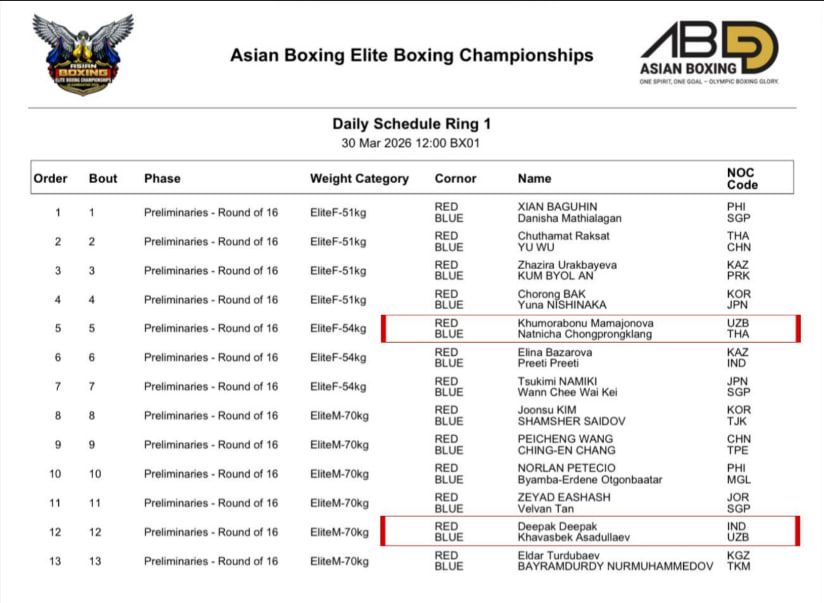
Task: Select the Daily Schedule Ring 1 heading
Action: tap(411, 124)
